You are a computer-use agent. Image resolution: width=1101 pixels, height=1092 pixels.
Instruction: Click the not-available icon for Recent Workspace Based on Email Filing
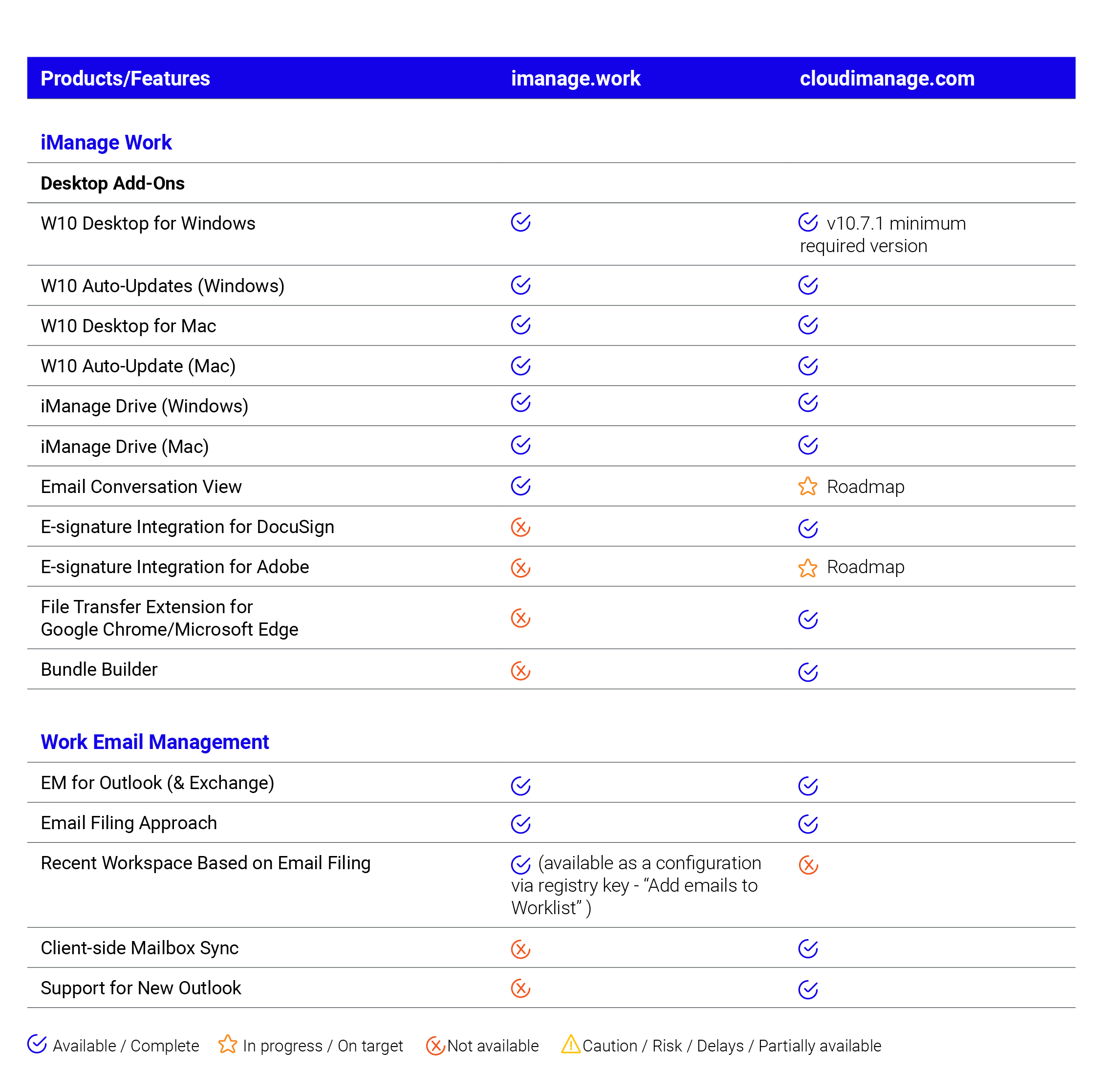click(x=807, y=865)
